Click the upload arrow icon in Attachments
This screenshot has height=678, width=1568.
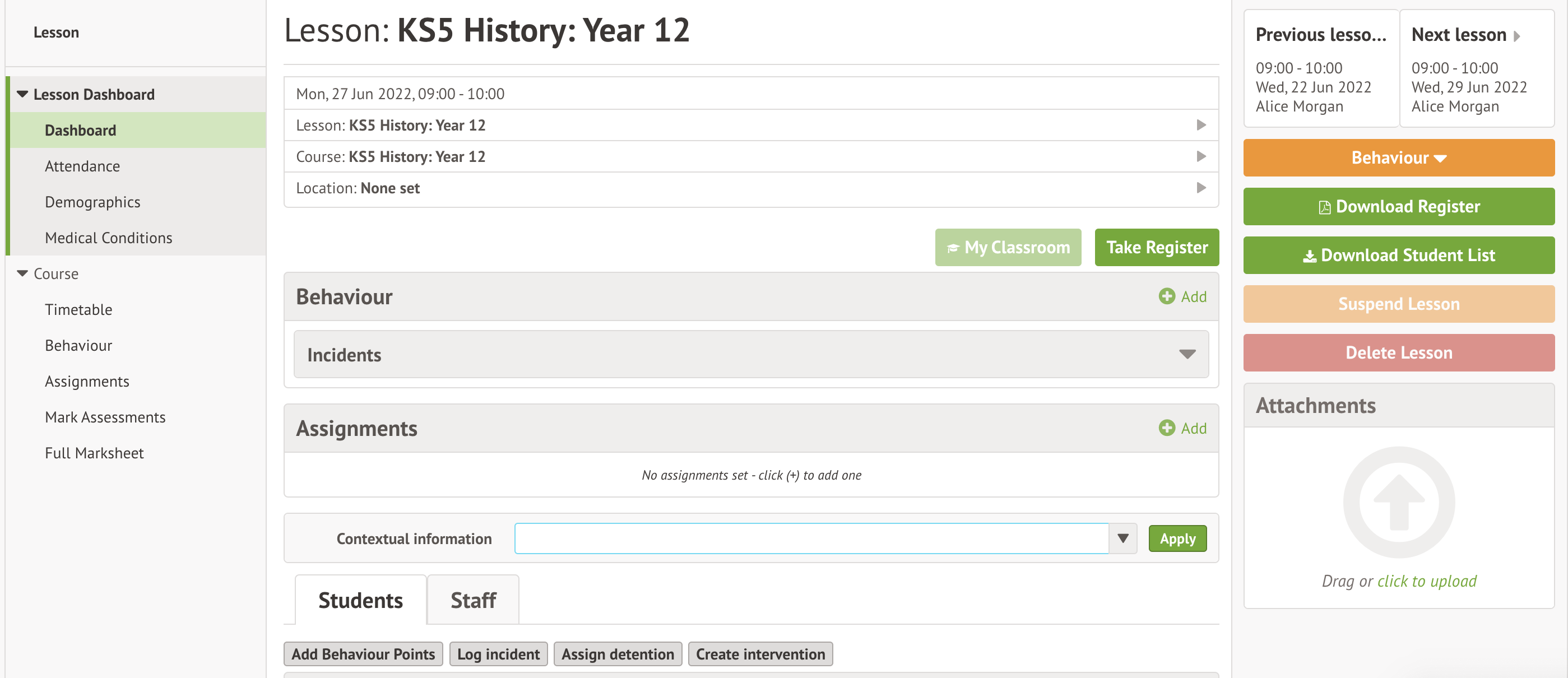[1398, 502]
